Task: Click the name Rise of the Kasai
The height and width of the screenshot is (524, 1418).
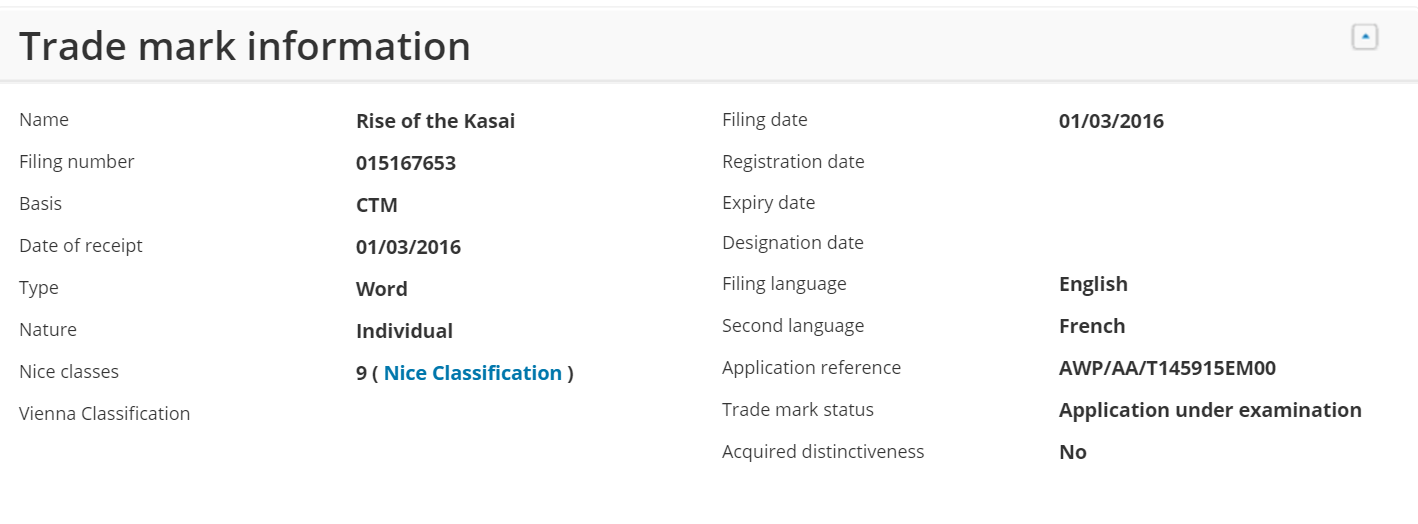Action: pyautogui.click(x=436, y=121)
